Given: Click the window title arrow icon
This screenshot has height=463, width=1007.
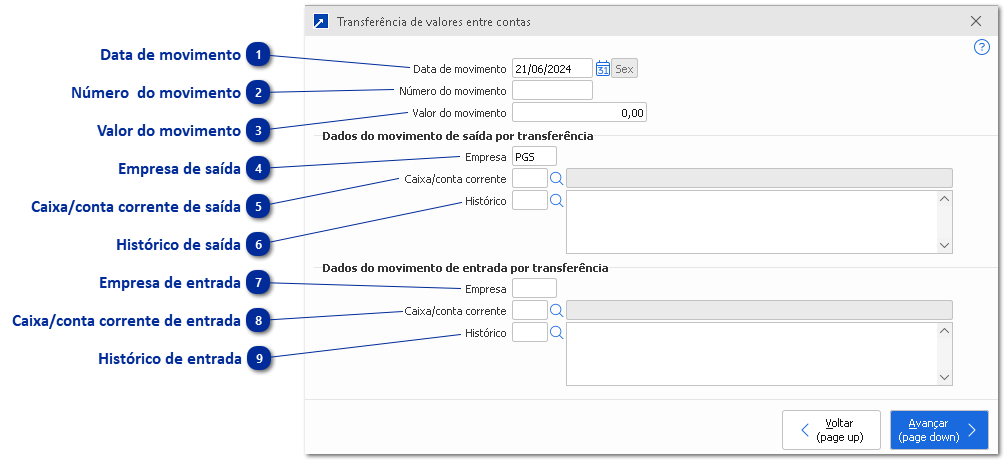Looking at the screenshot, I should [x=321, y=21].
